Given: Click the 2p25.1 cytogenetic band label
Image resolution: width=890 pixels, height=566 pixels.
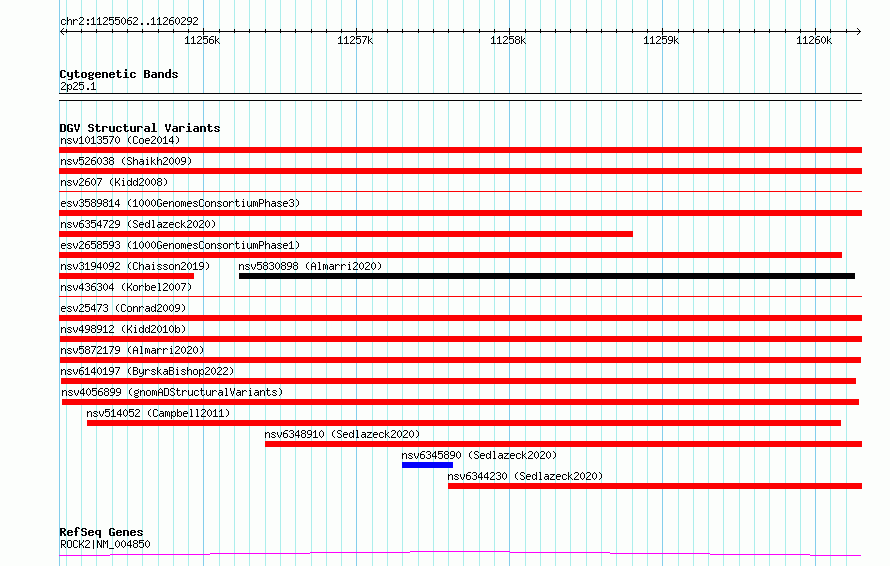Looking at the screenshot, I should (78, 86).
